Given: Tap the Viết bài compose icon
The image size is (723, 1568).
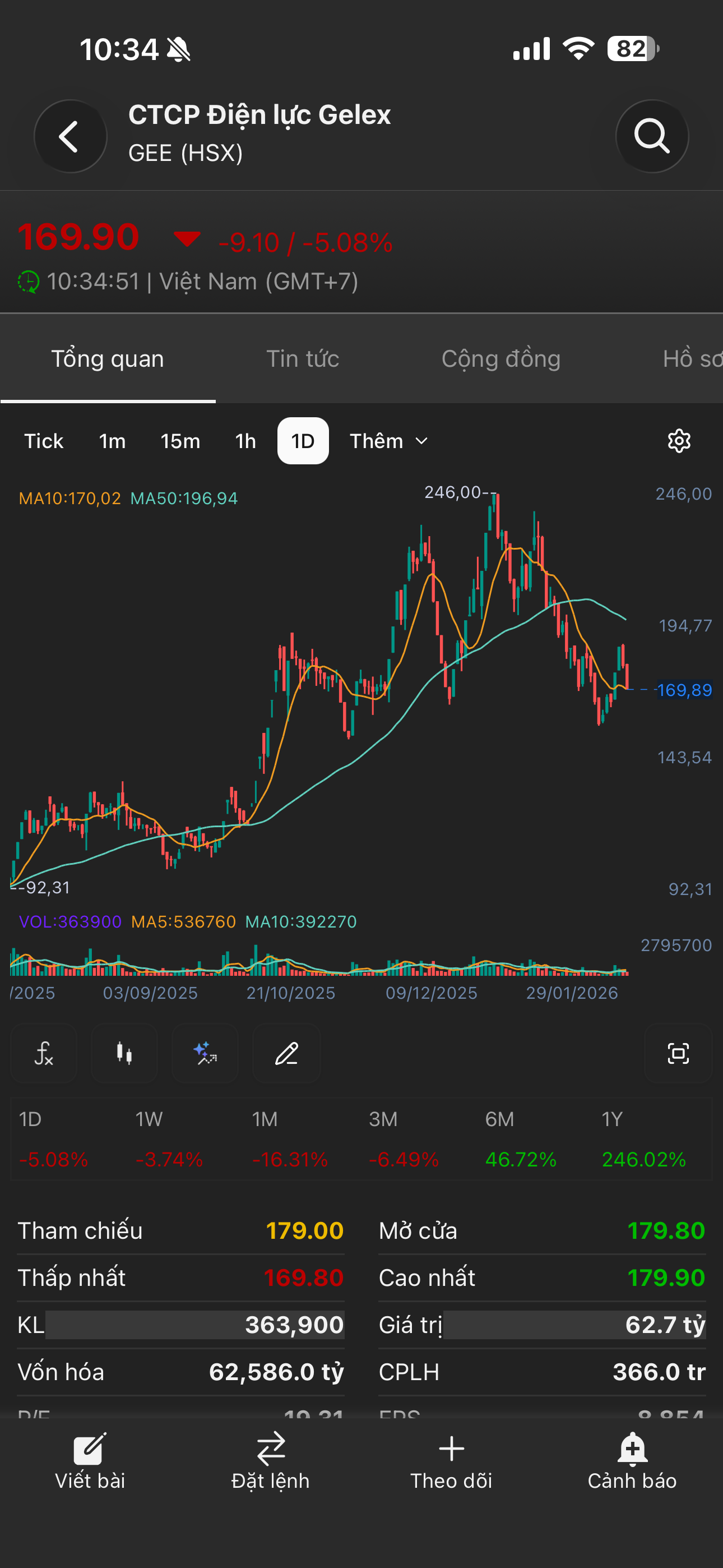Looking at the screenshot, I should point(90,1448).
